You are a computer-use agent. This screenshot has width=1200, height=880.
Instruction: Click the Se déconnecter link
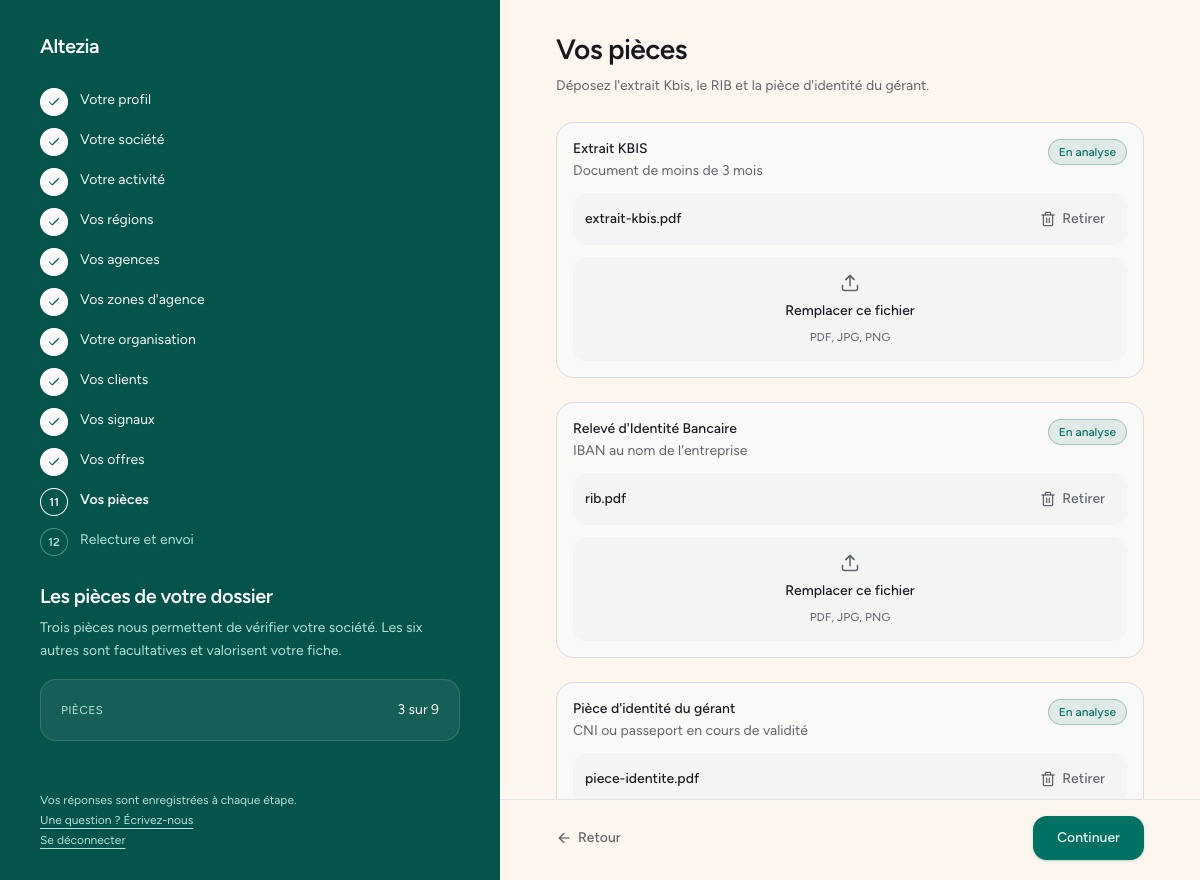coord(83,840)
